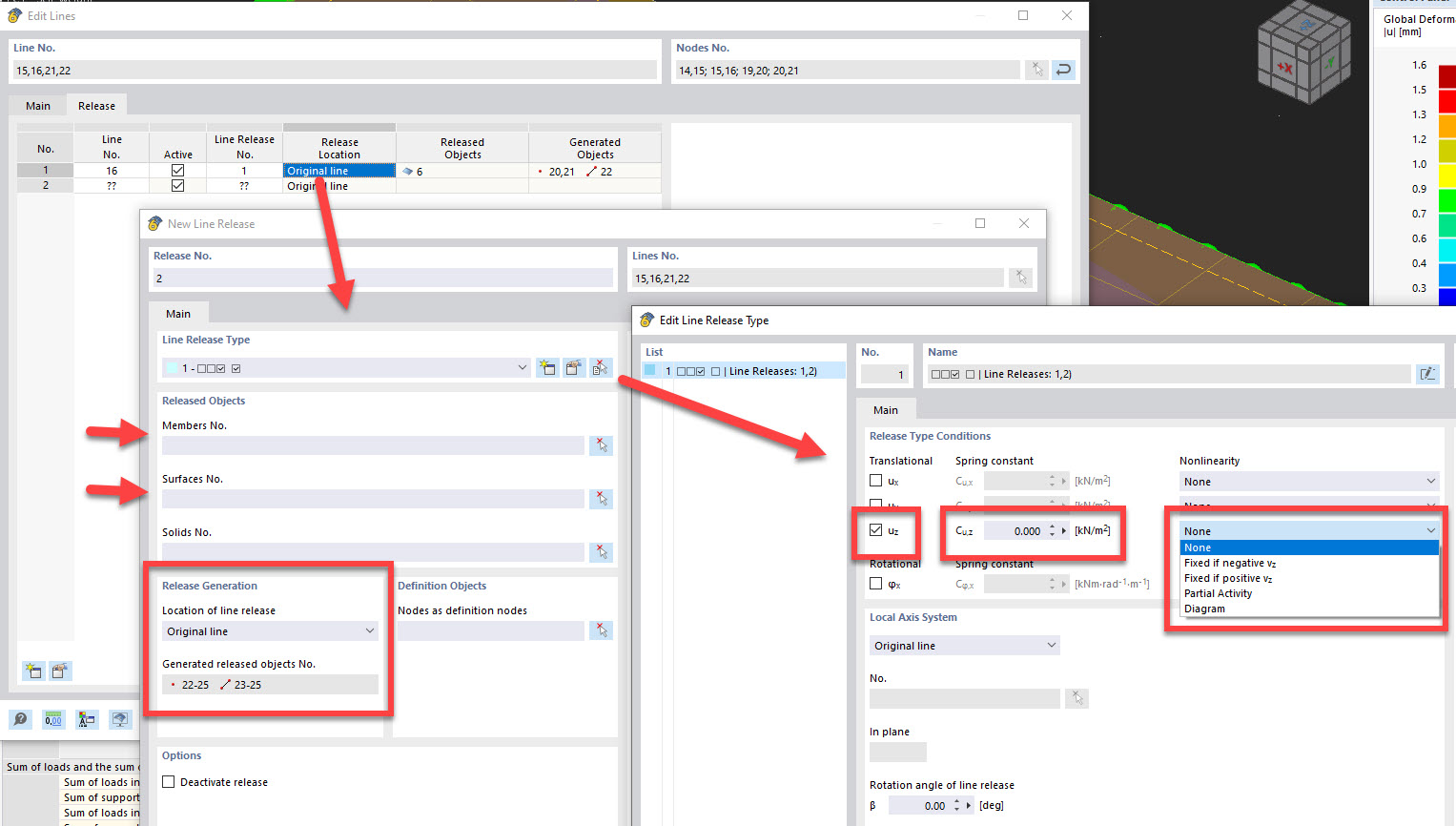1456x826 pixels.
Task: Pick Nodes No. graphically using arrow icon
Action: tap(1036, 69)
